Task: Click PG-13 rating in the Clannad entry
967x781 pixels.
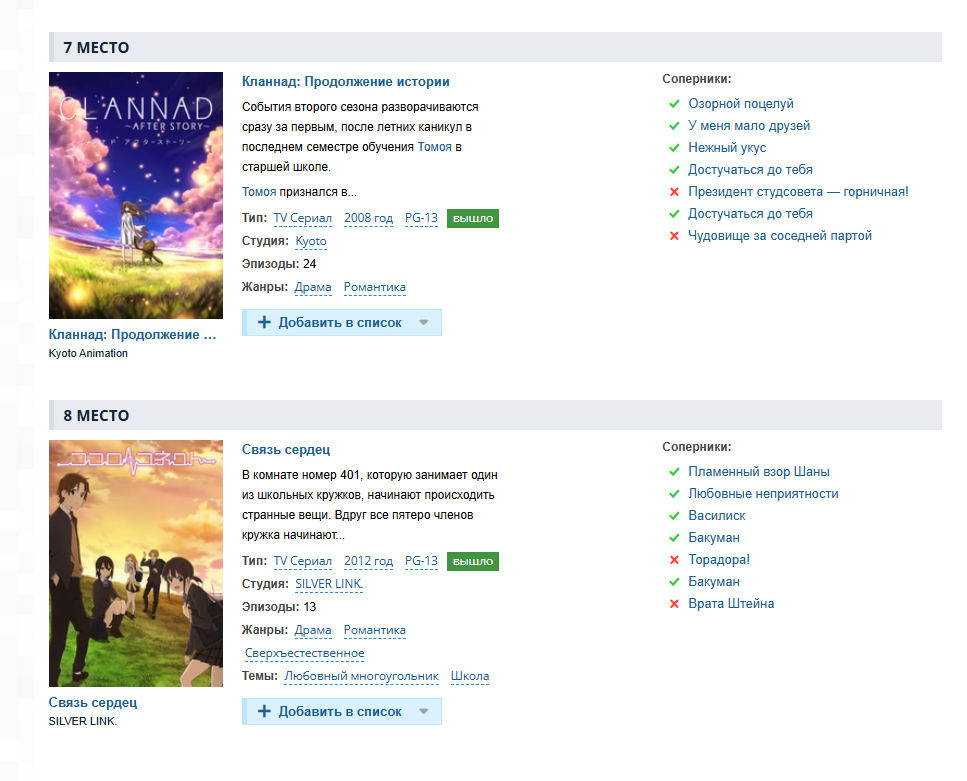Action: coord(421,218)
